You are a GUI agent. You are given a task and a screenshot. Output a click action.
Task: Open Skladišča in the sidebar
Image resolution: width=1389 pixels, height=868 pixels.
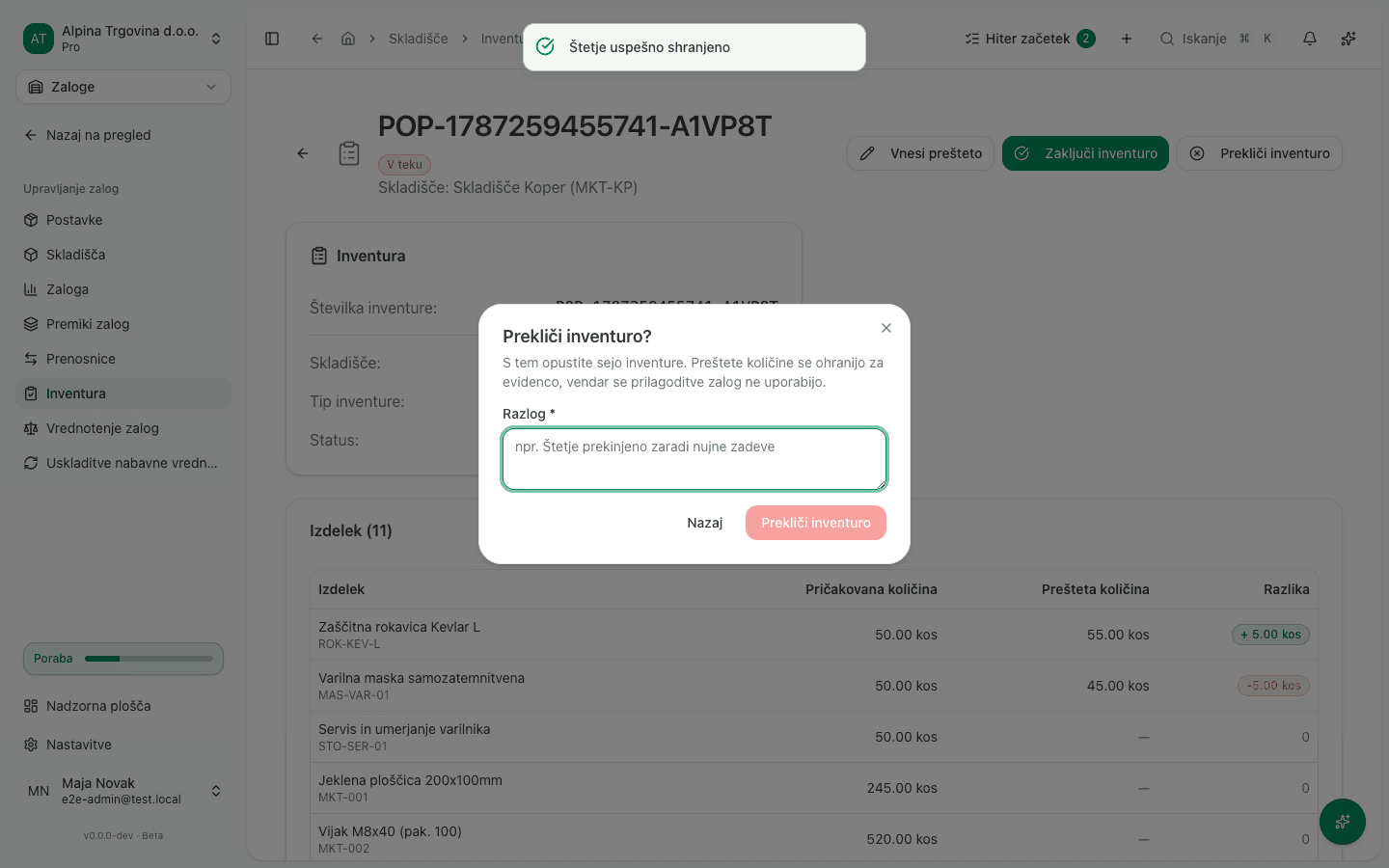point(123,255)
